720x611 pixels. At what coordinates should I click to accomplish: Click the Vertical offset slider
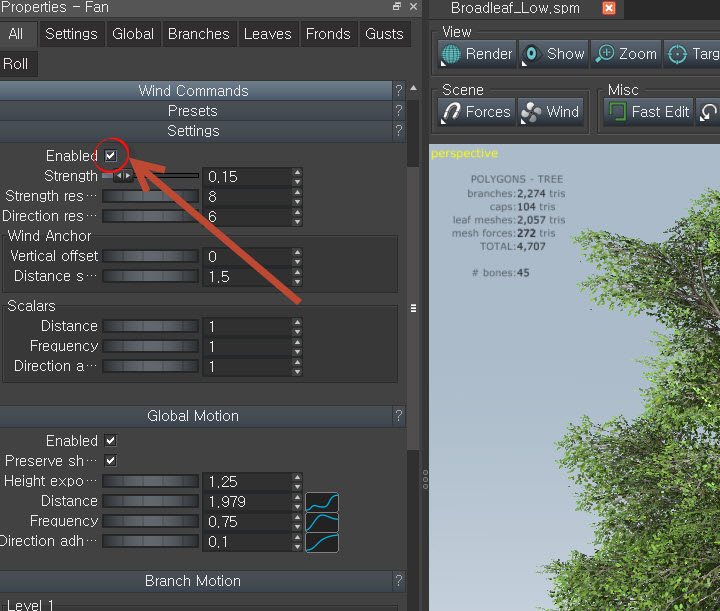(x=150, y=256)
